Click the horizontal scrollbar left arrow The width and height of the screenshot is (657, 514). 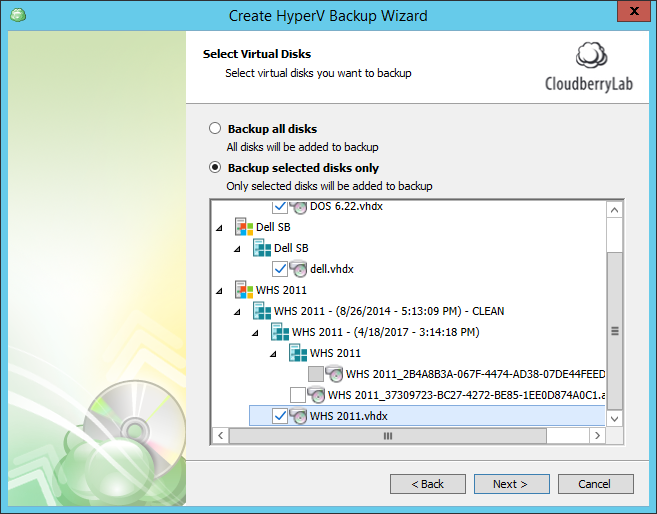click(x=220, y=436)
